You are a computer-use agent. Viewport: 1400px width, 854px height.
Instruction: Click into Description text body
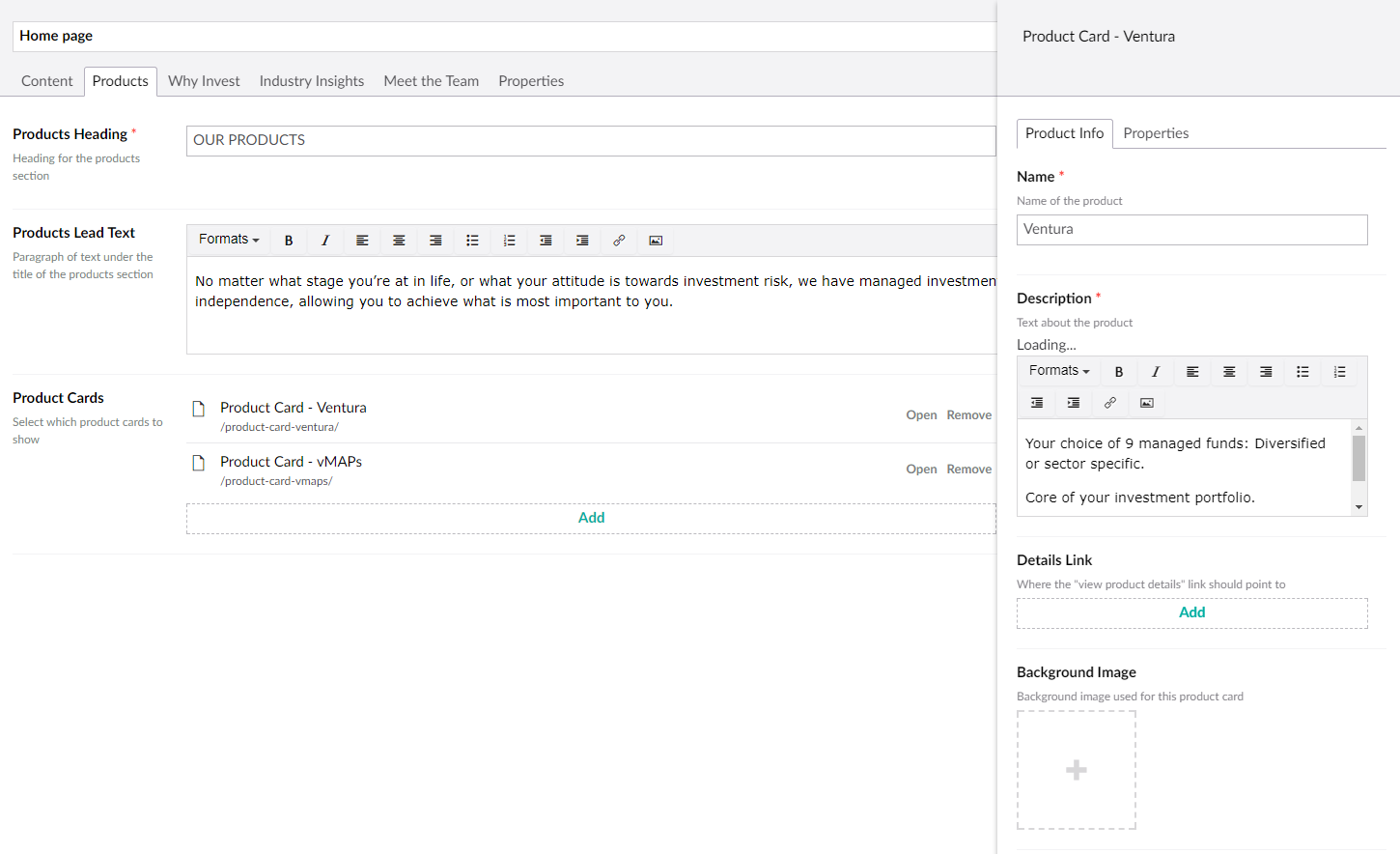[x=1185, y=468]
